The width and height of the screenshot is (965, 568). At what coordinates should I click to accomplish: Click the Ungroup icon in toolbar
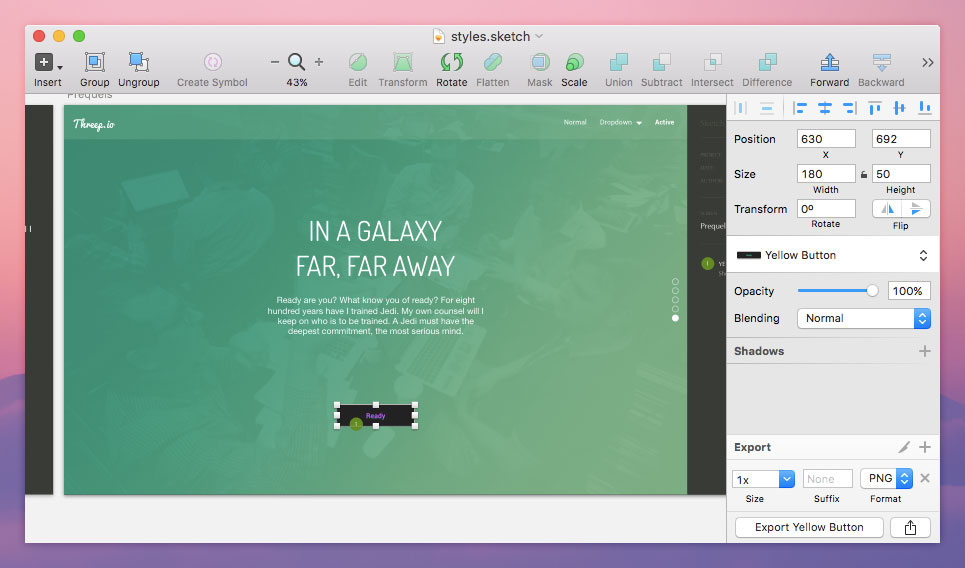click(x=138, y=62)
